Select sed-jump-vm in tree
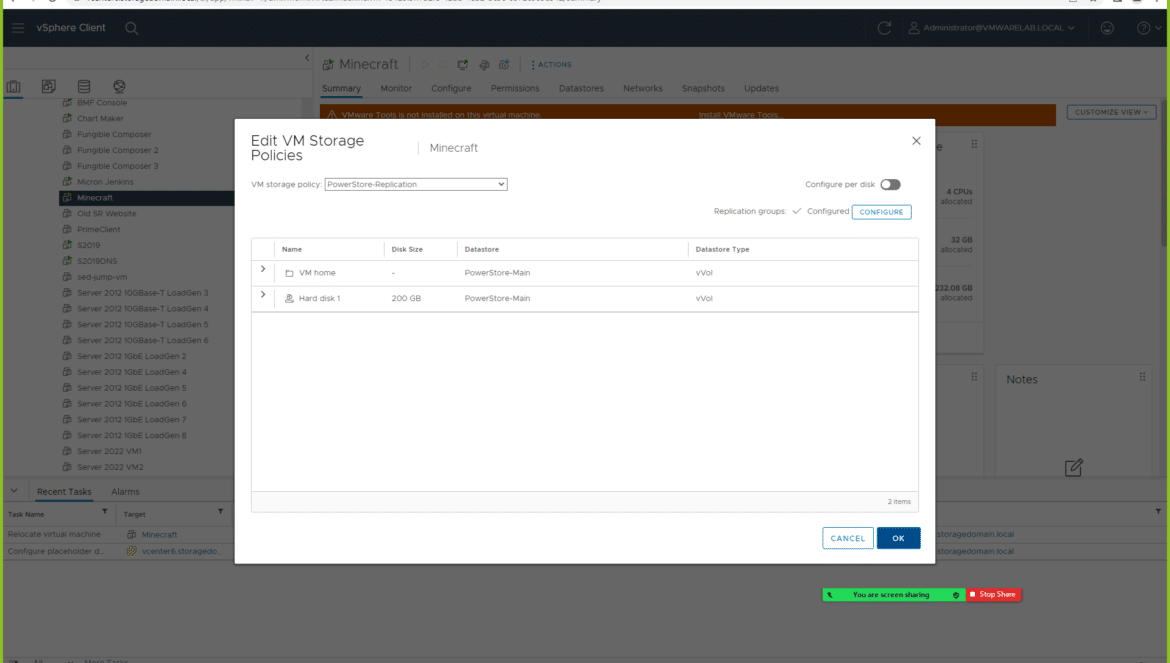This screenshot has width=1170, height=663. click(101, 277)
